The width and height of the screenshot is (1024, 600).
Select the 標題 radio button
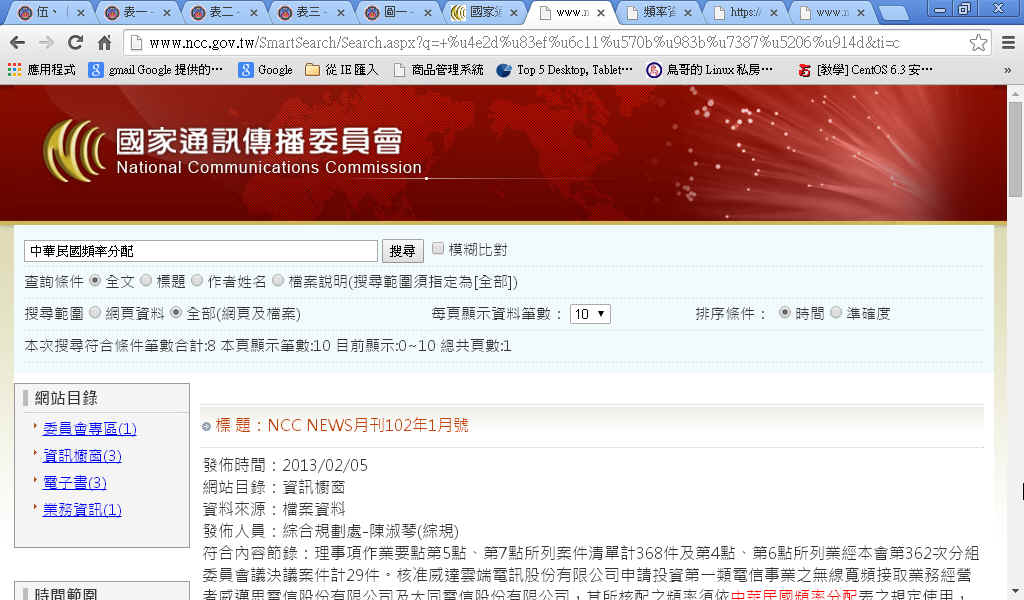[x=146, y=280]
